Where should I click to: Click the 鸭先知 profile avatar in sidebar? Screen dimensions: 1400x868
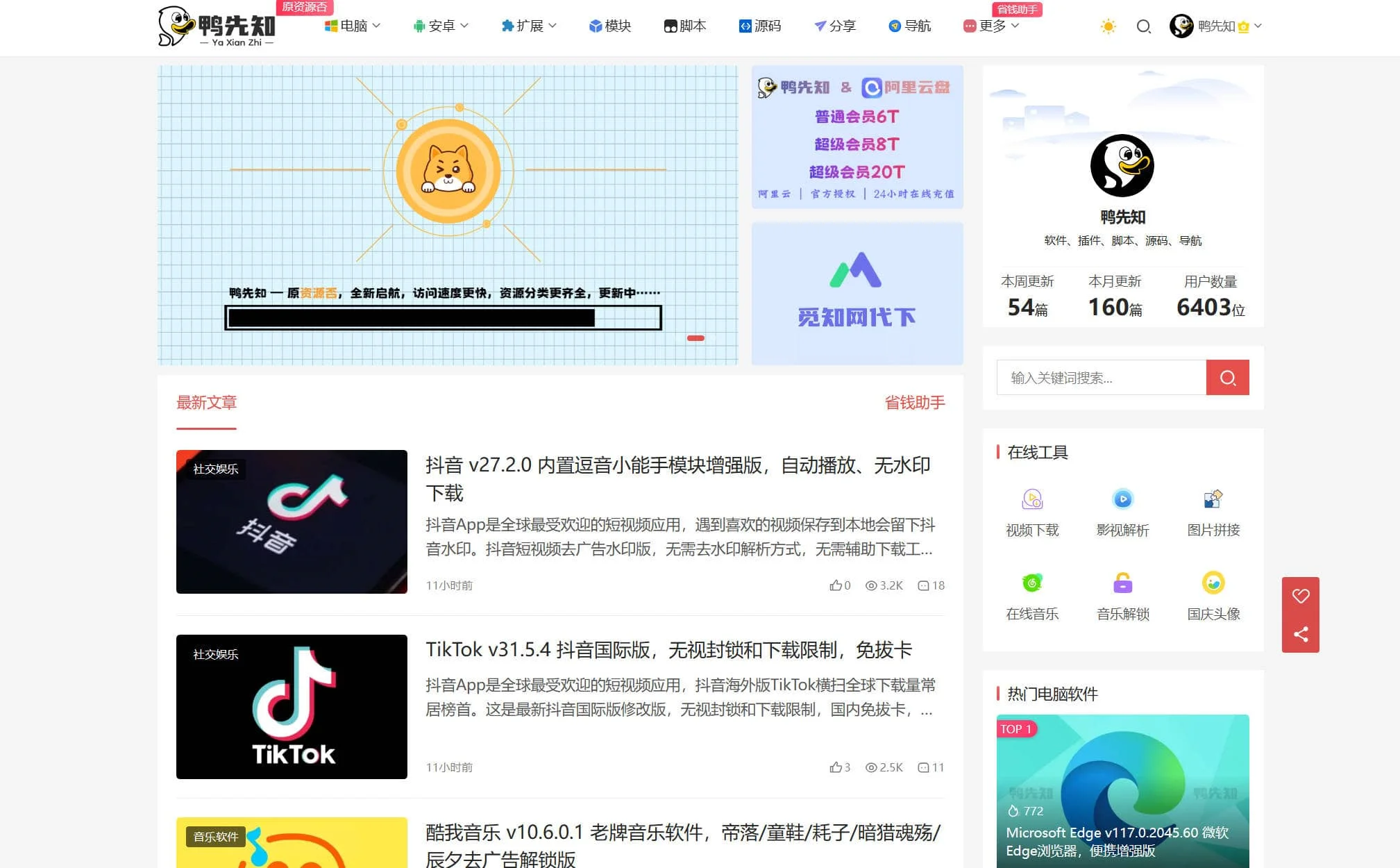tap(1122, 165)
